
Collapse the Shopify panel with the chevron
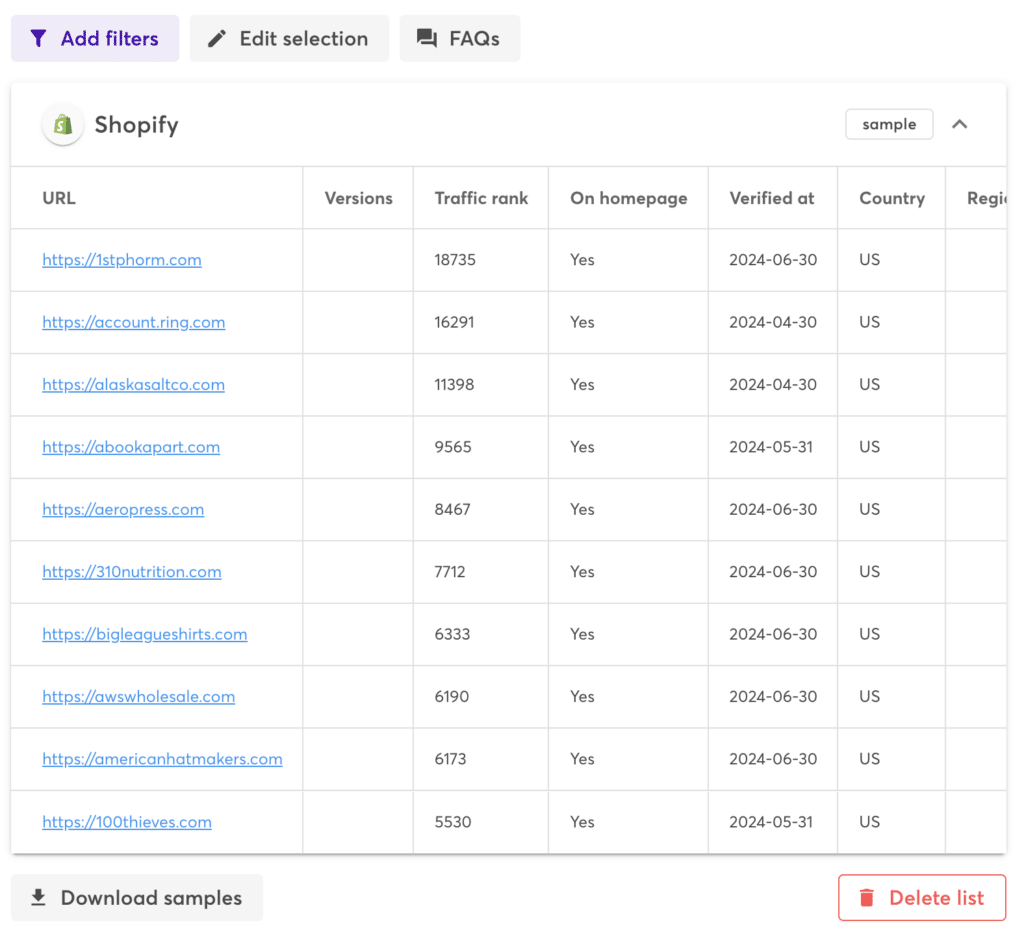[x=959, y=124]
